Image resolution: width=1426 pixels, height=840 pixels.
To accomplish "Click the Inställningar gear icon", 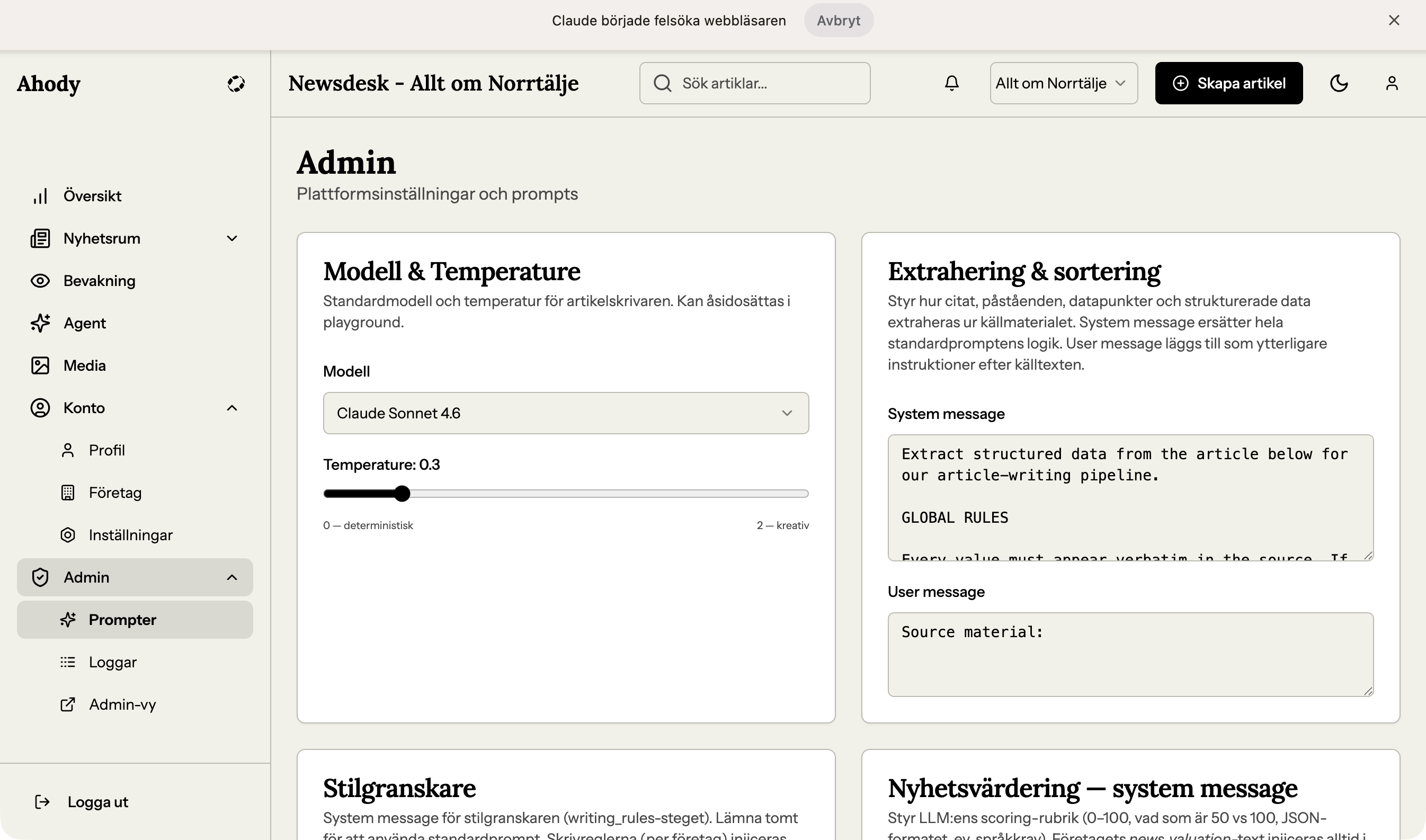I will [68, 535].
